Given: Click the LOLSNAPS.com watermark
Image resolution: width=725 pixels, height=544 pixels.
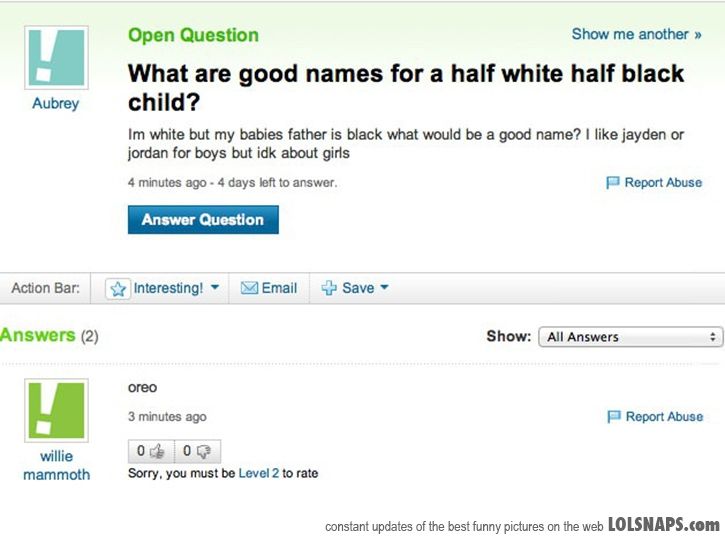Looking at the screenshot, I should click(x=663, y=524).
